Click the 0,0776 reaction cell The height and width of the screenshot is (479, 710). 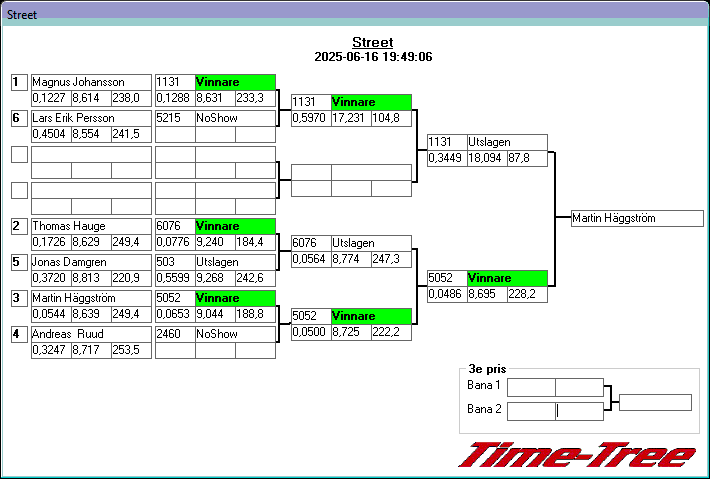tap(176, 242)
